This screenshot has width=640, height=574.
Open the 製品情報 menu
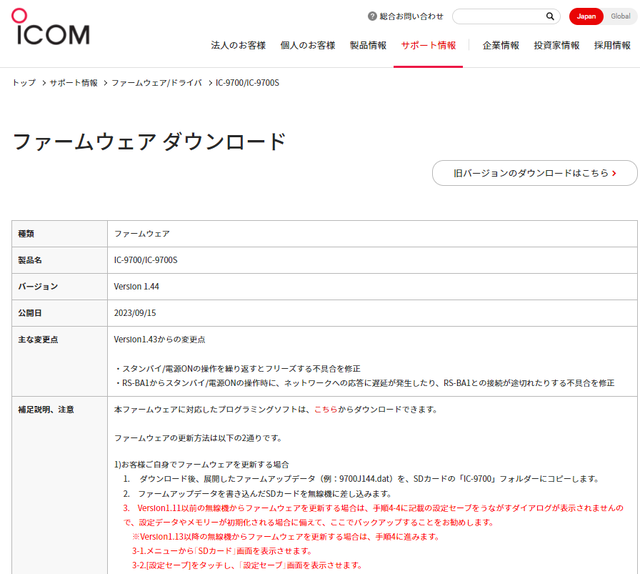coord(368,45)
